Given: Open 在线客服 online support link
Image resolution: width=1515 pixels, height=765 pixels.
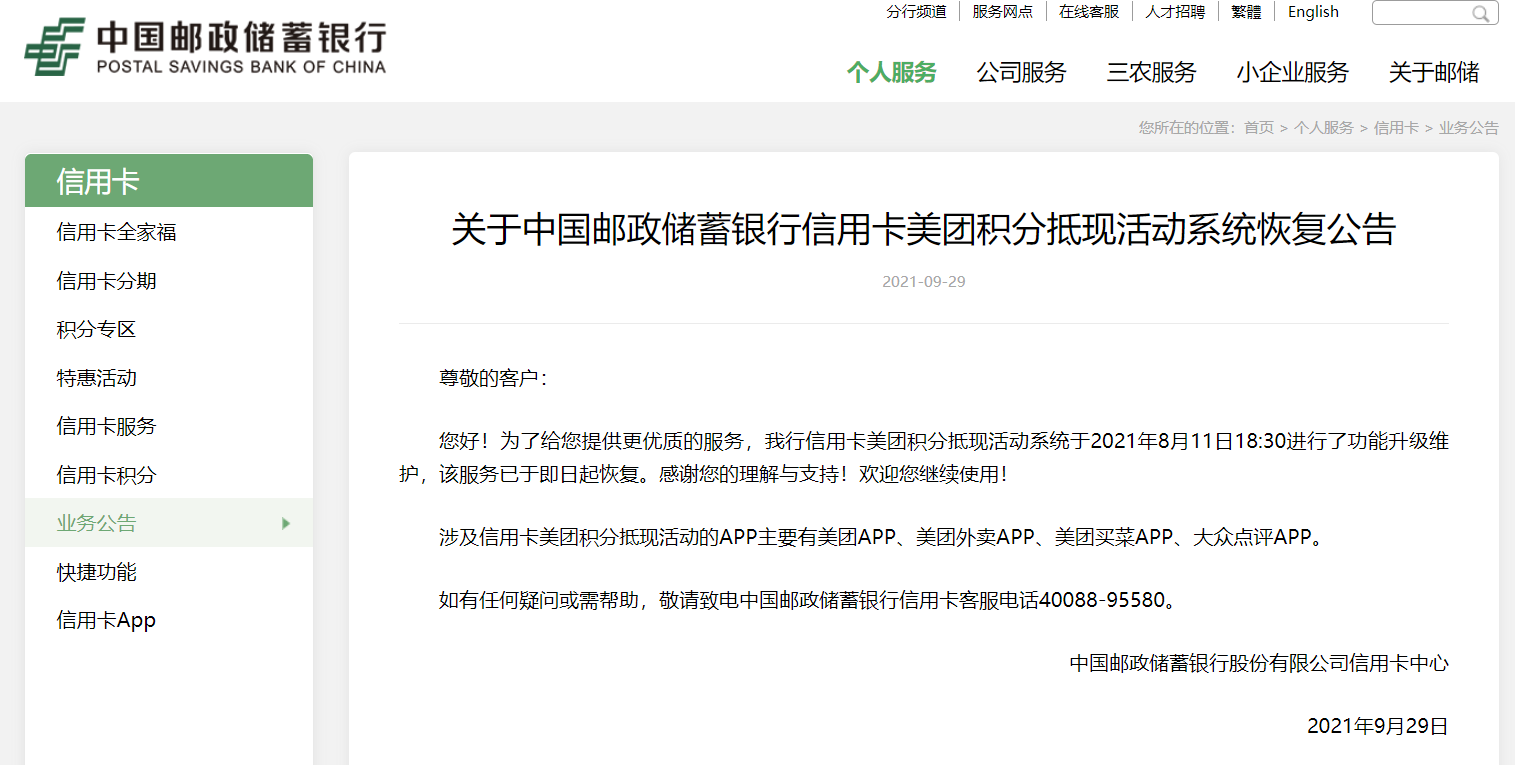Looking at the screenshot, I should click(1089, 12).
